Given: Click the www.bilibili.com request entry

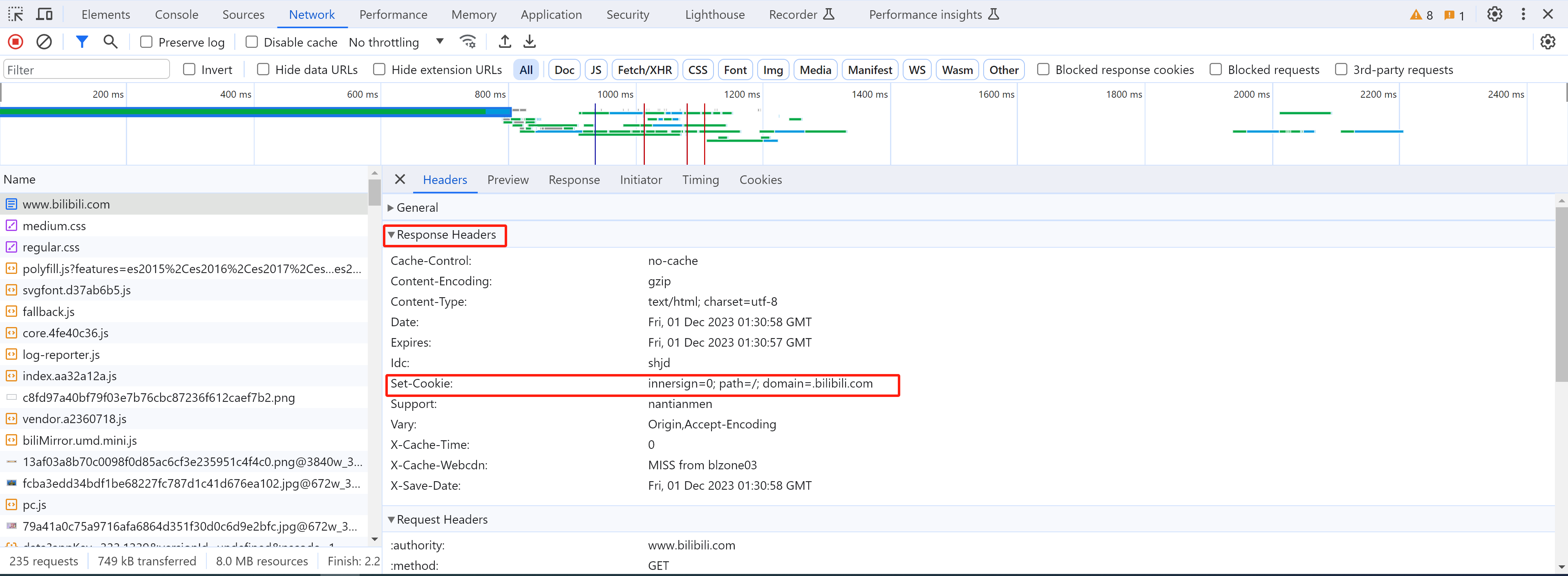Looking at the screenshot, I should (x=67, y=203).
